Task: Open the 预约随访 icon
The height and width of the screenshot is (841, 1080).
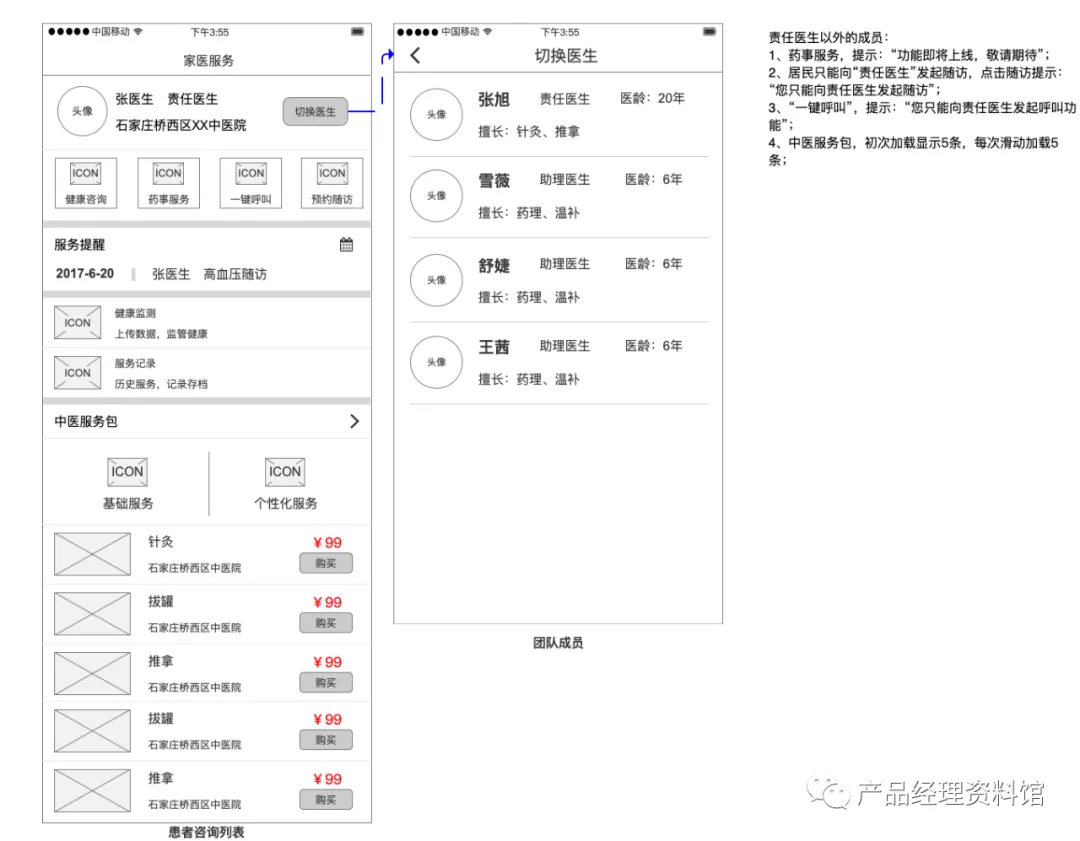Action: pos(332,183)
